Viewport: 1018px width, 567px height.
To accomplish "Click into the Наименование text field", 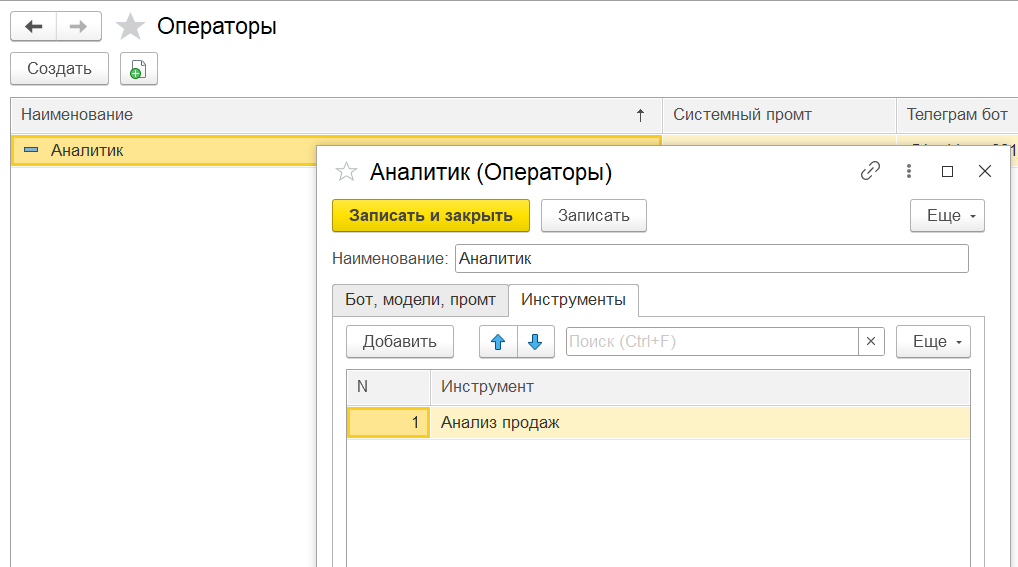I will point(711,259).
